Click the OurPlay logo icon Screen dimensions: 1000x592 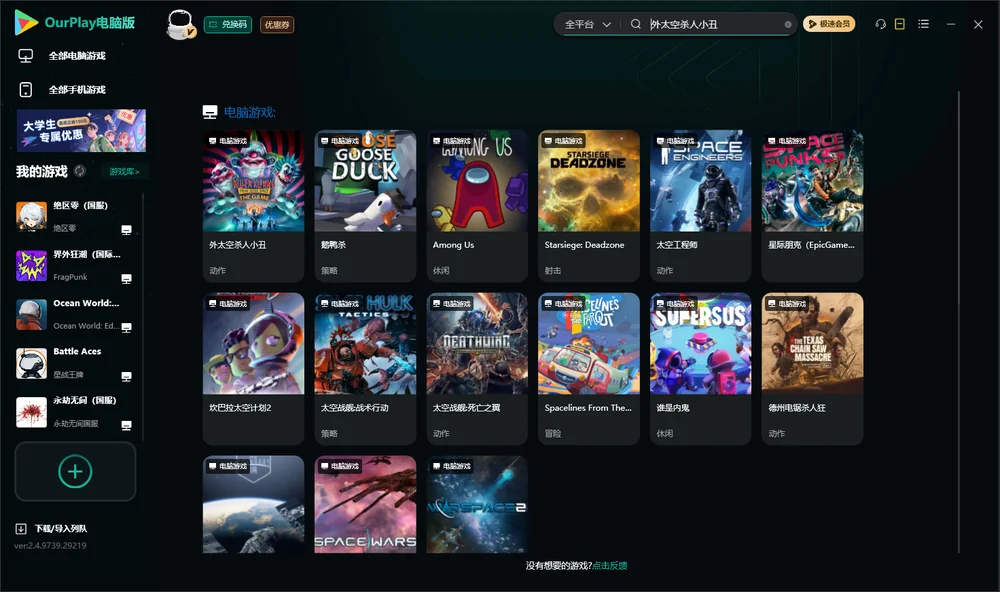click(x=26, y=23)
